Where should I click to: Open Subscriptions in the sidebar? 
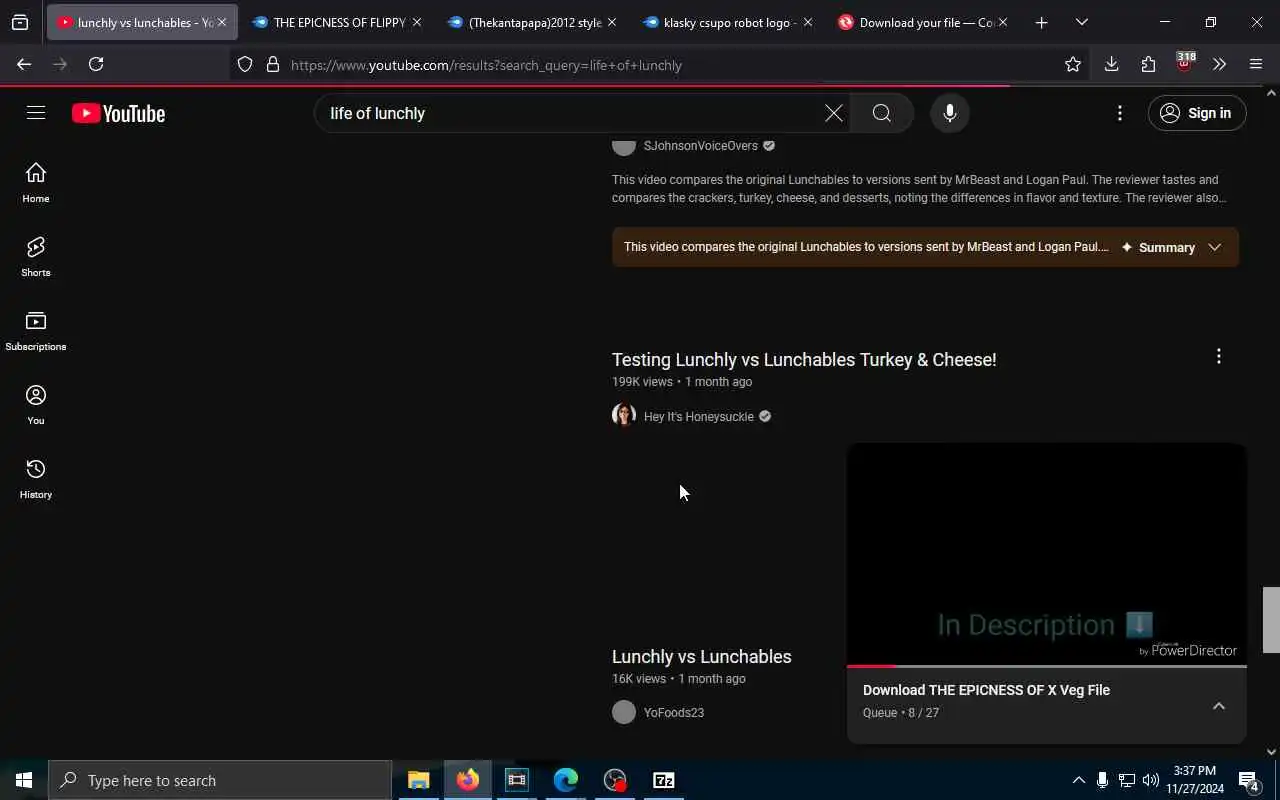(36, 331)
